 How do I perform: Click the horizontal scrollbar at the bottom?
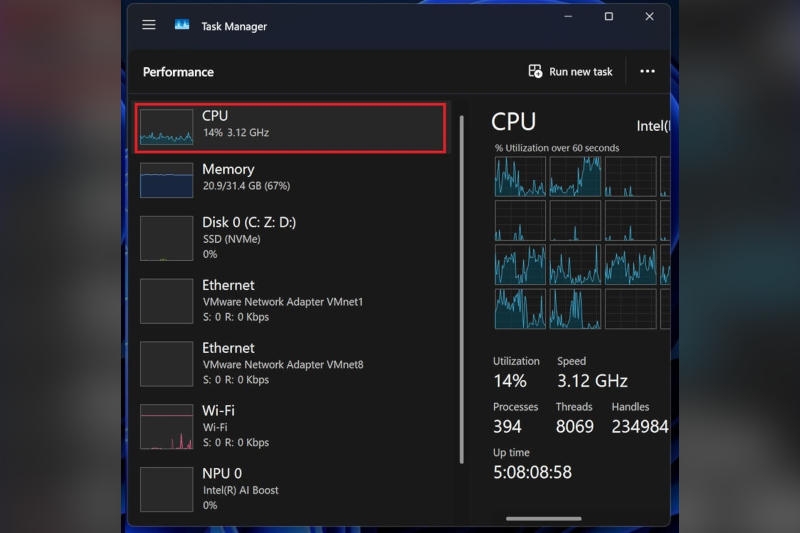[x=543, y=519]
